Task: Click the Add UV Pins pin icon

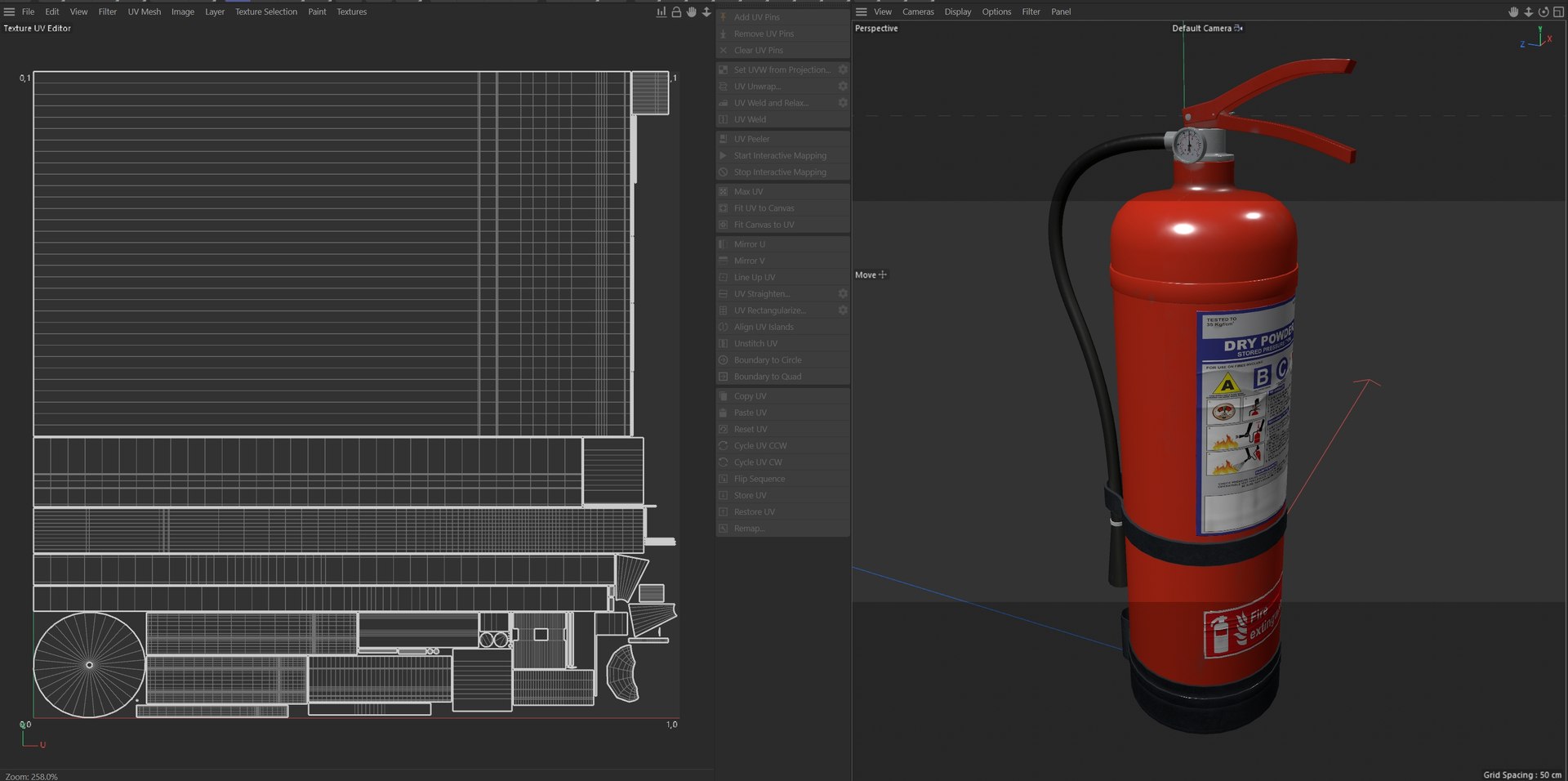Action: 723,17
